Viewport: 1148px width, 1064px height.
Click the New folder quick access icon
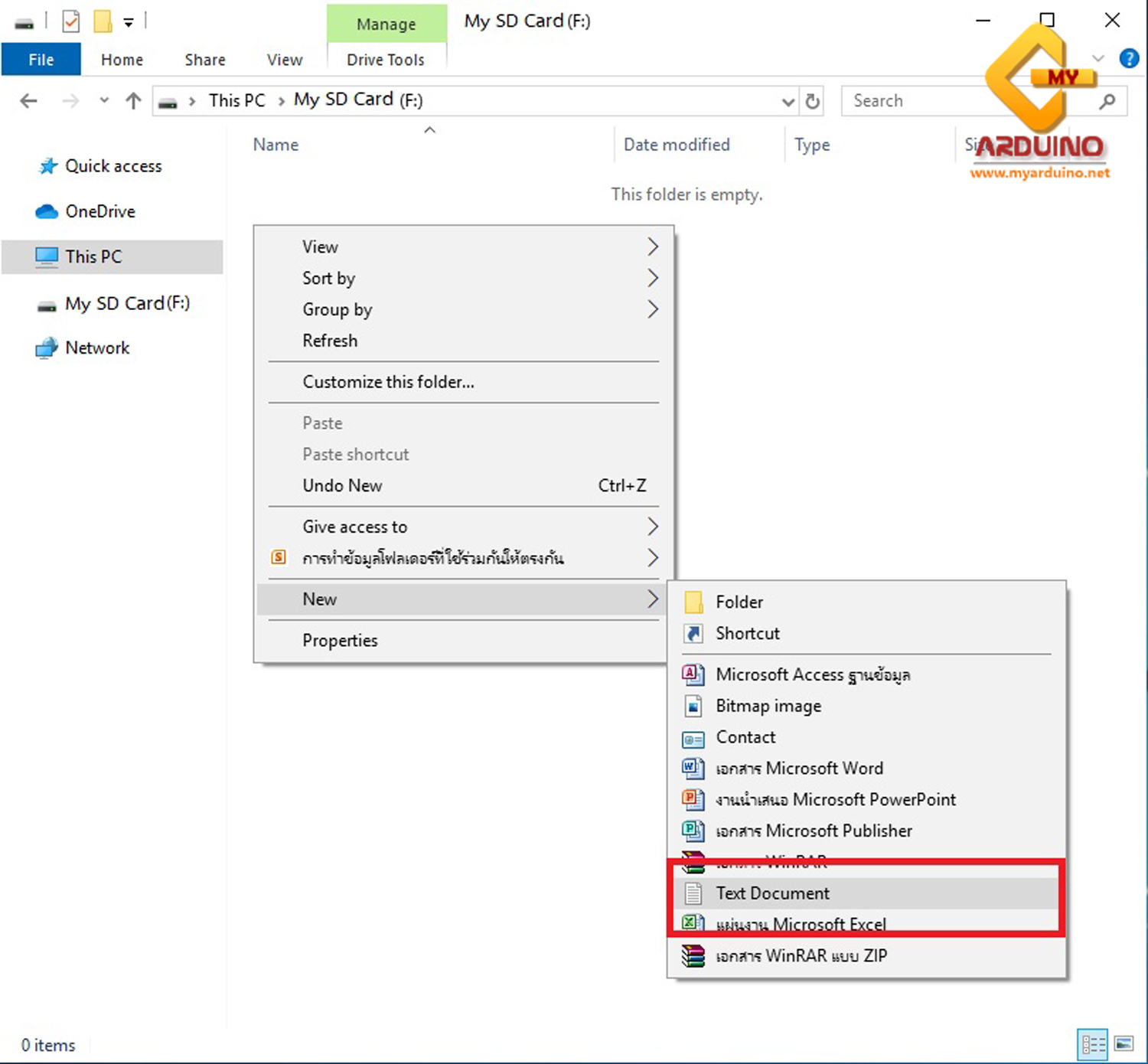[103, 21]
